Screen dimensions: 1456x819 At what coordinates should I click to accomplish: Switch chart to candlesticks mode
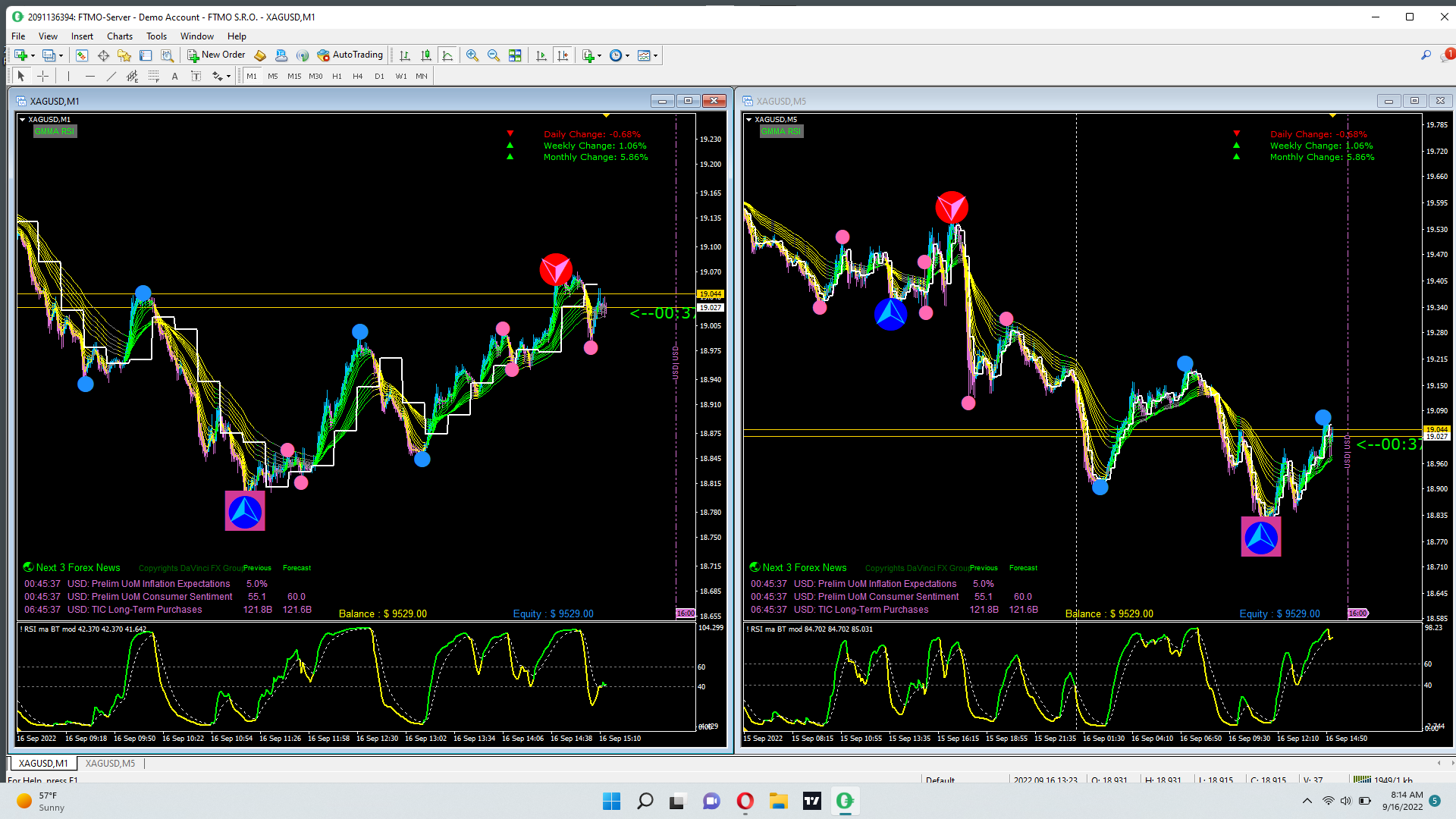coord(426,55)
